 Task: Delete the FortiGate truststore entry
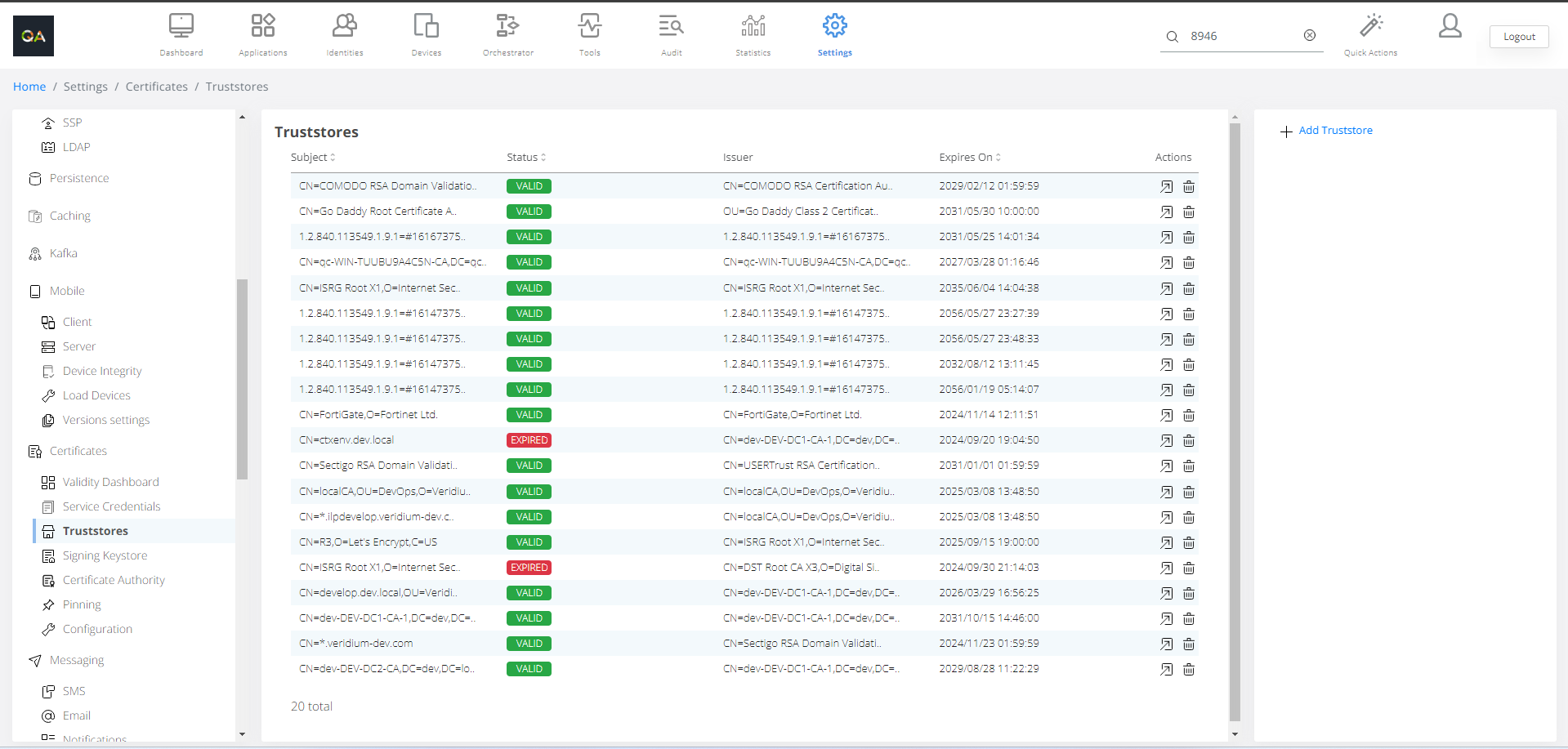[1189, 416]
